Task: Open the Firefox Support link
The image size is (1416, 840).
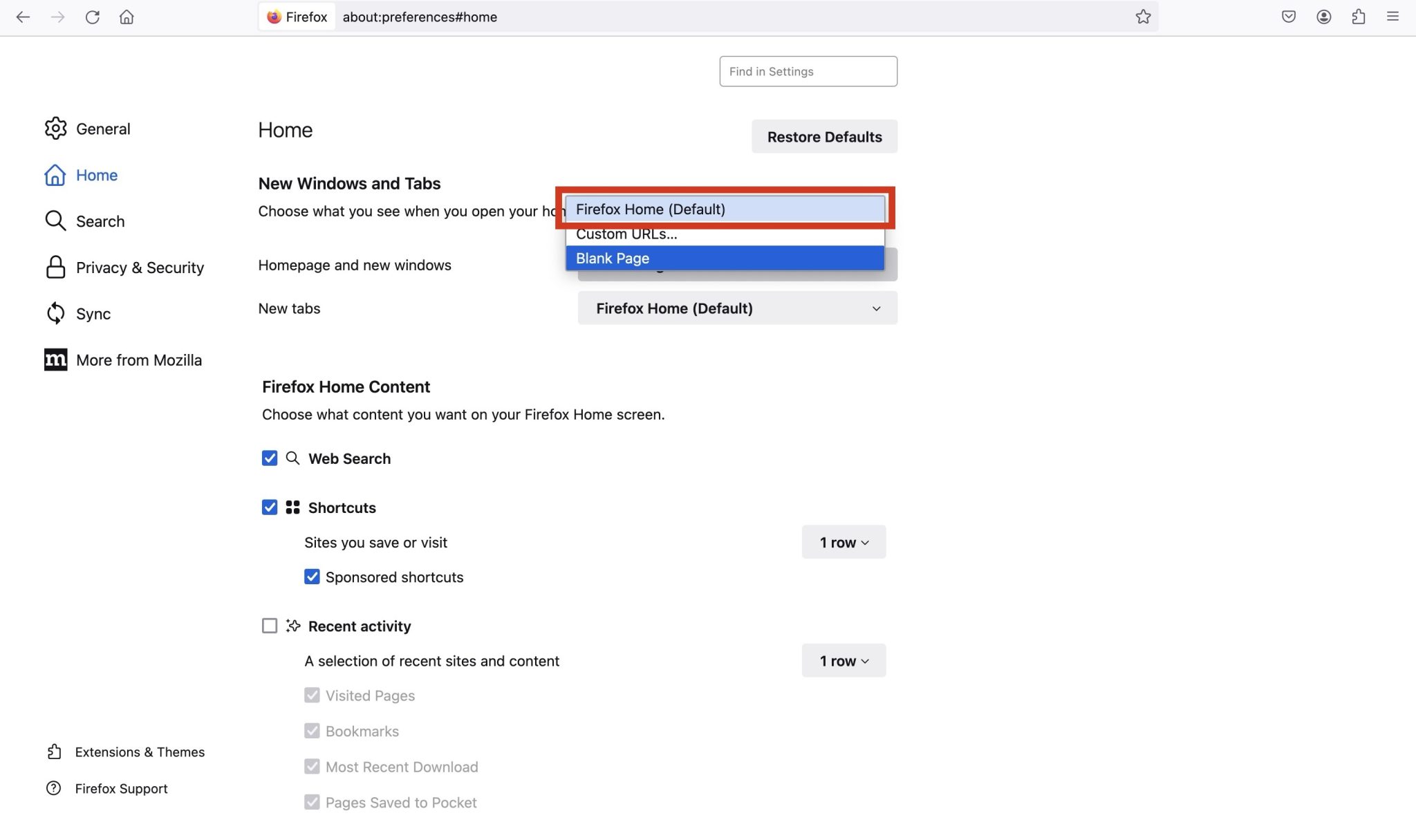Action: point(121,789)
